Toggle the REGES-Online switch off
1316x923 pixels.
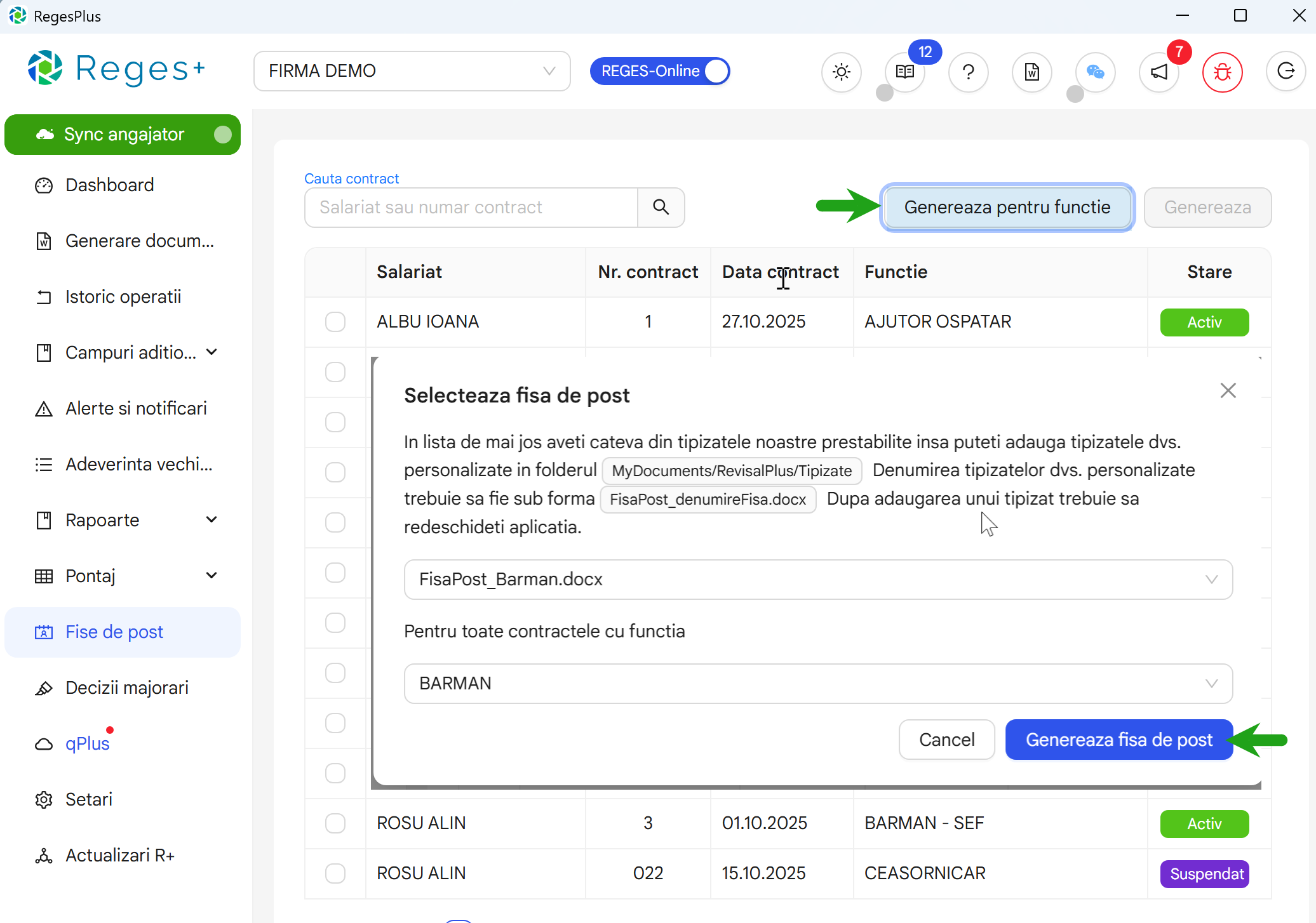click(x=716, y=70)
